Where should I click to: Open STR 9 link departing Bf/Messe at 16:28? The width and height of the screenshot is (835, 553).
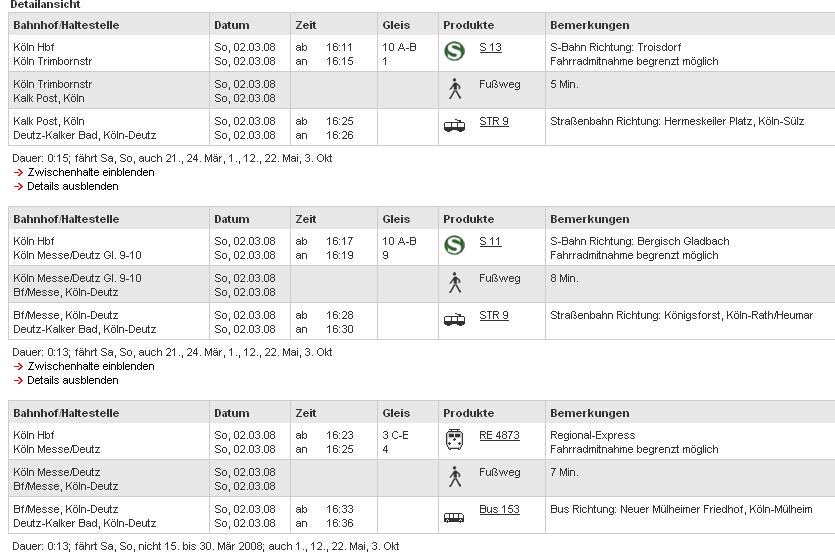click(494, 315)
